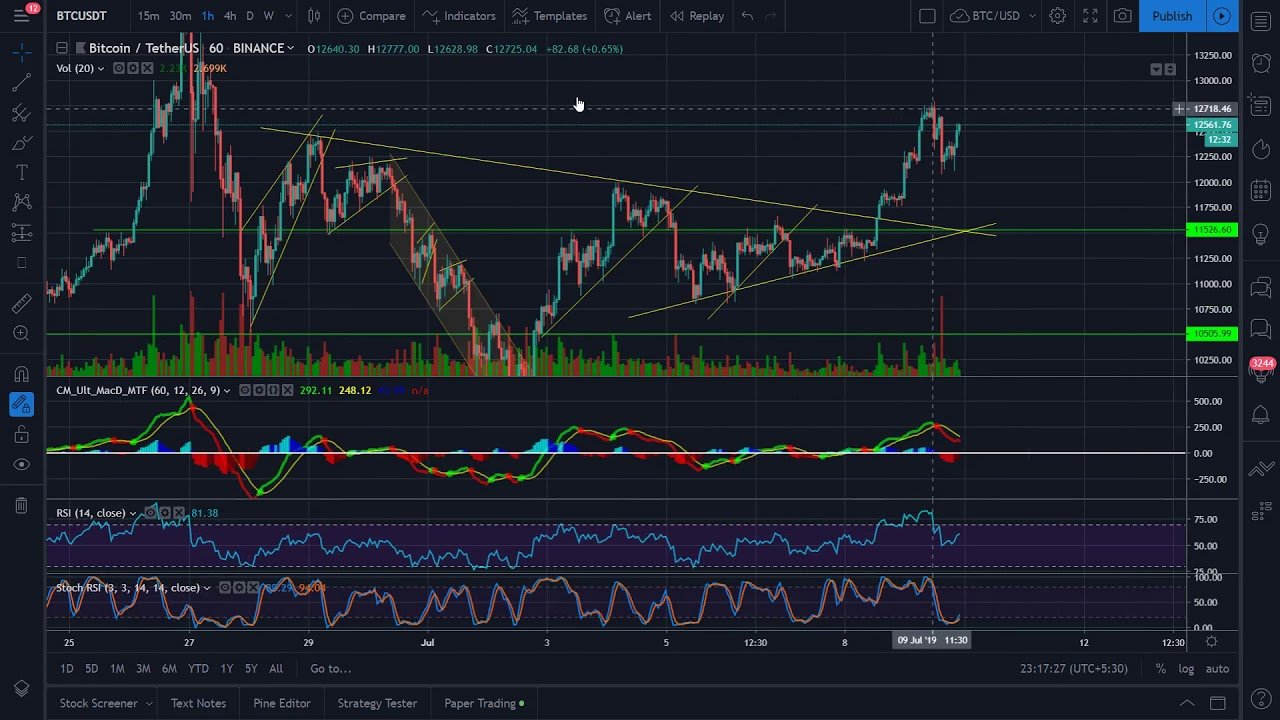This screenshot has height=720, width=1280.
Task: Open settings for the RSI indicator
Action: 166,513
